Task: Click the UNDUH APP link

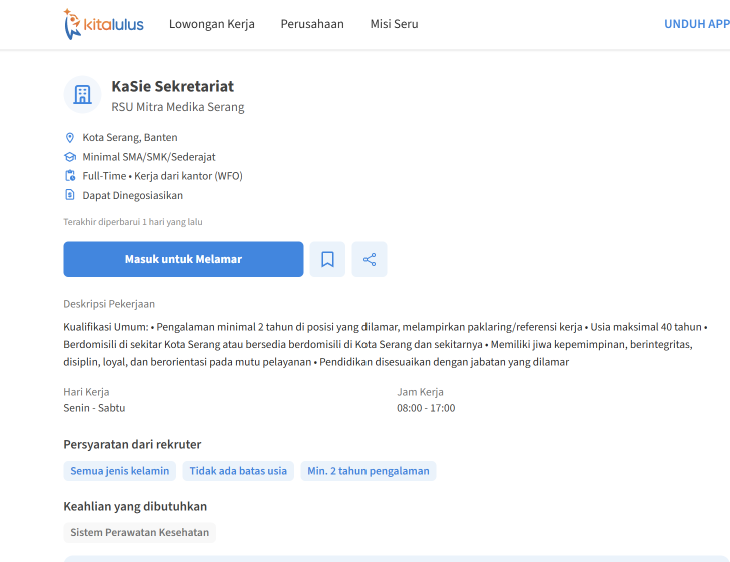Action: 696,24
